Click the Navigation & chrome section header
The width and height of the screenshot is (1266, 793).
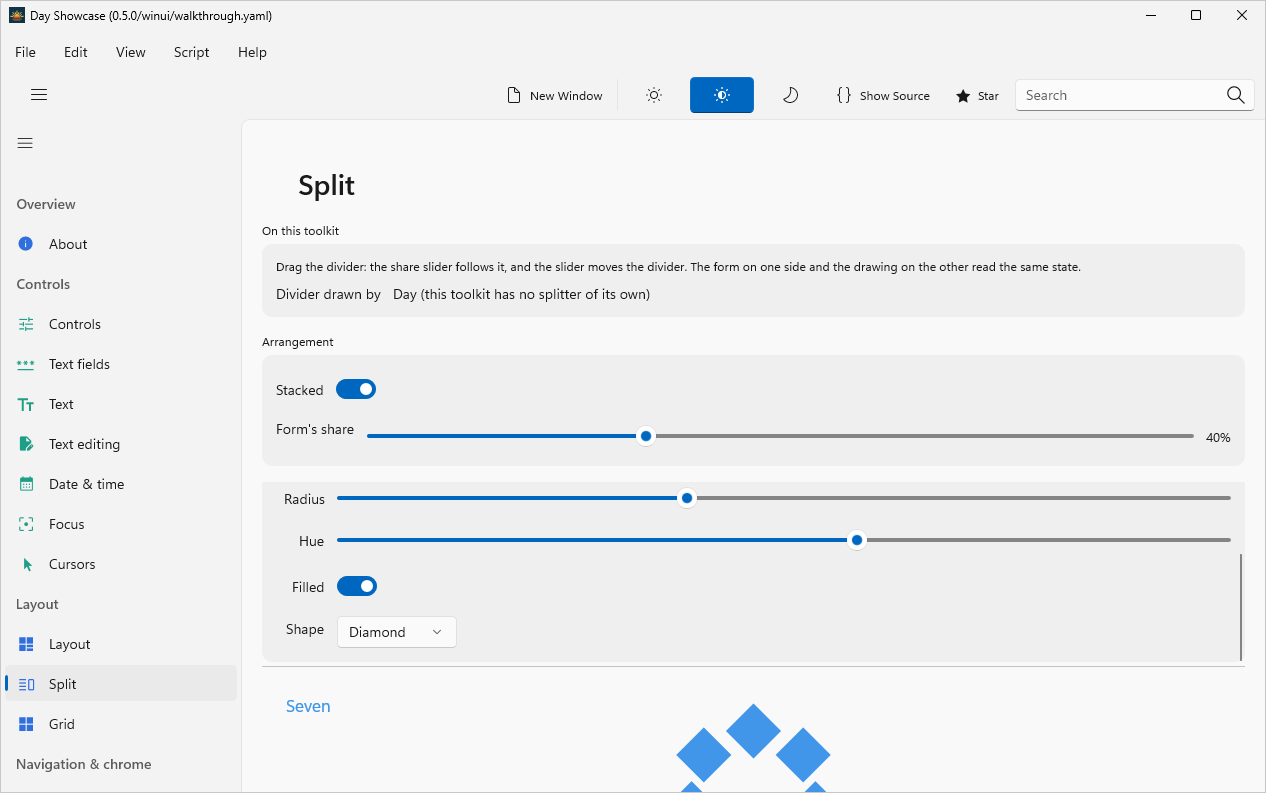[x=84, y=764]
